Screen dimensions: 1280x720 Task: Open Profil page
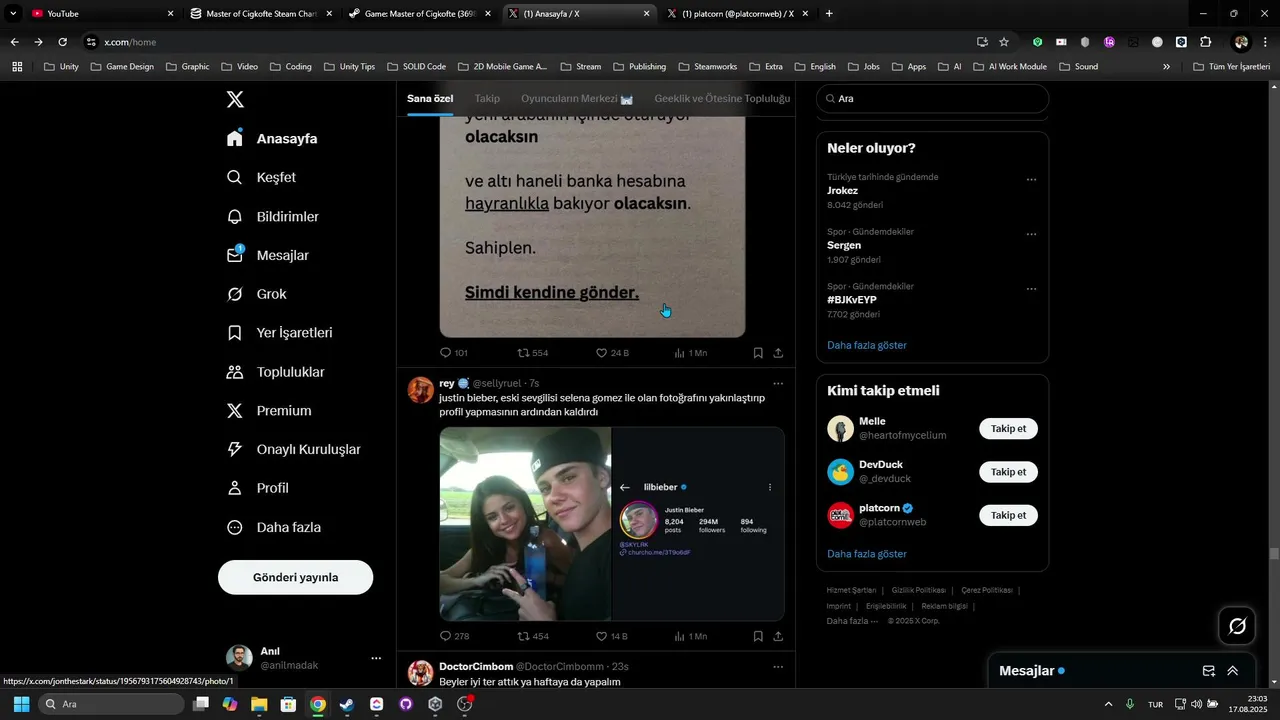tap(257, 488)
